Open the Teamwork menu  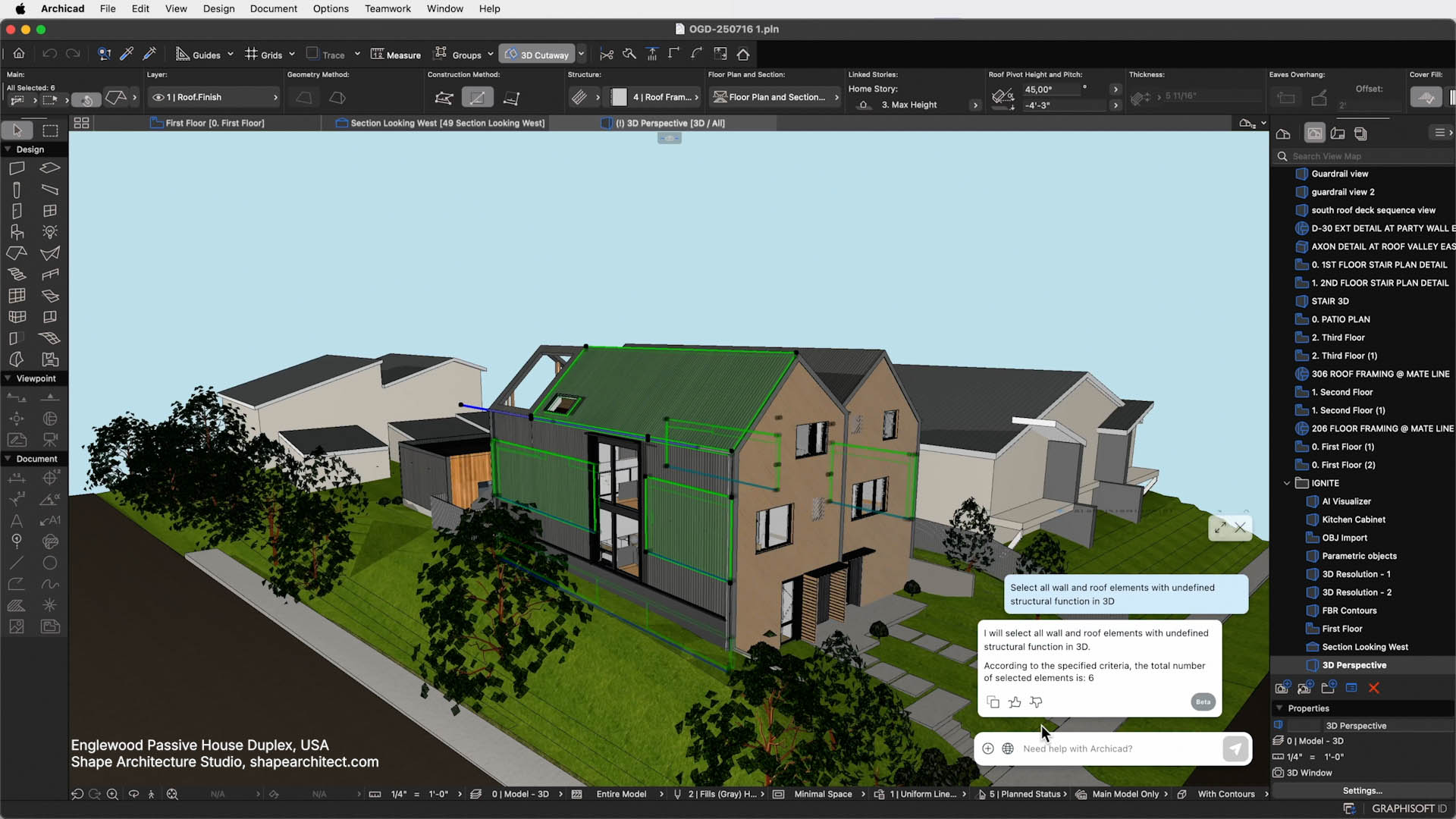388,8
